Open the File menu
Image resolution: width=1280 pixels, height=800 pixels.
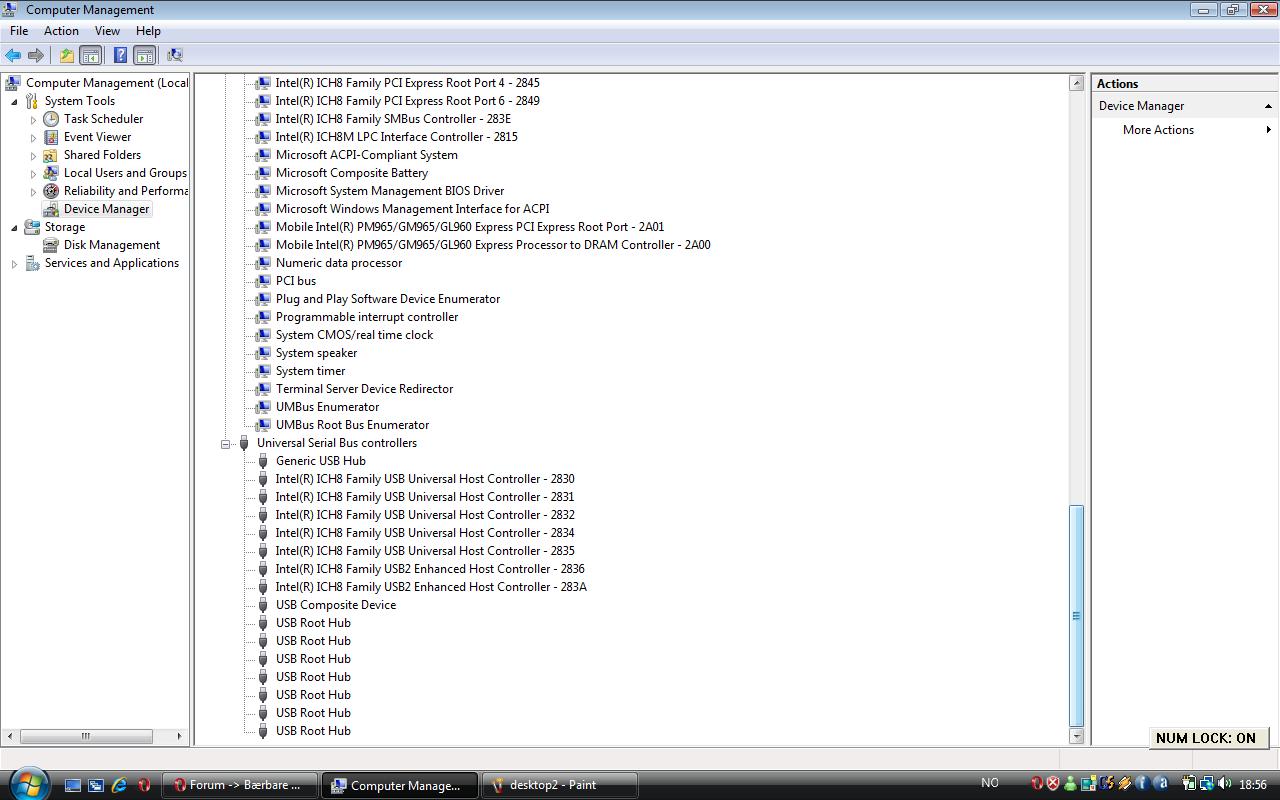[x=19, y=31]
